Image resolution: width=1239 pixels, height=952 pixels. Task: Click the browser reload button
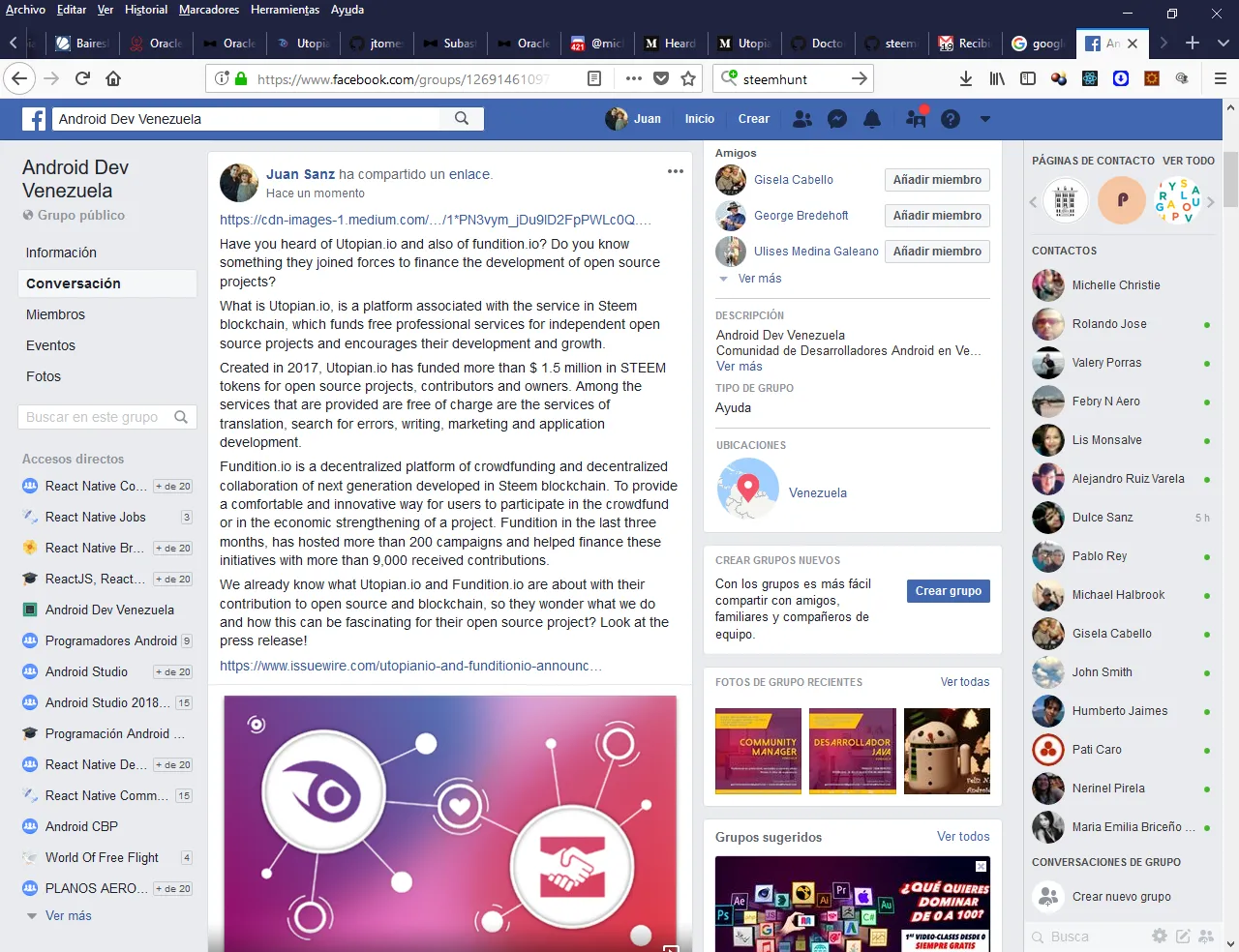(83, 78)
